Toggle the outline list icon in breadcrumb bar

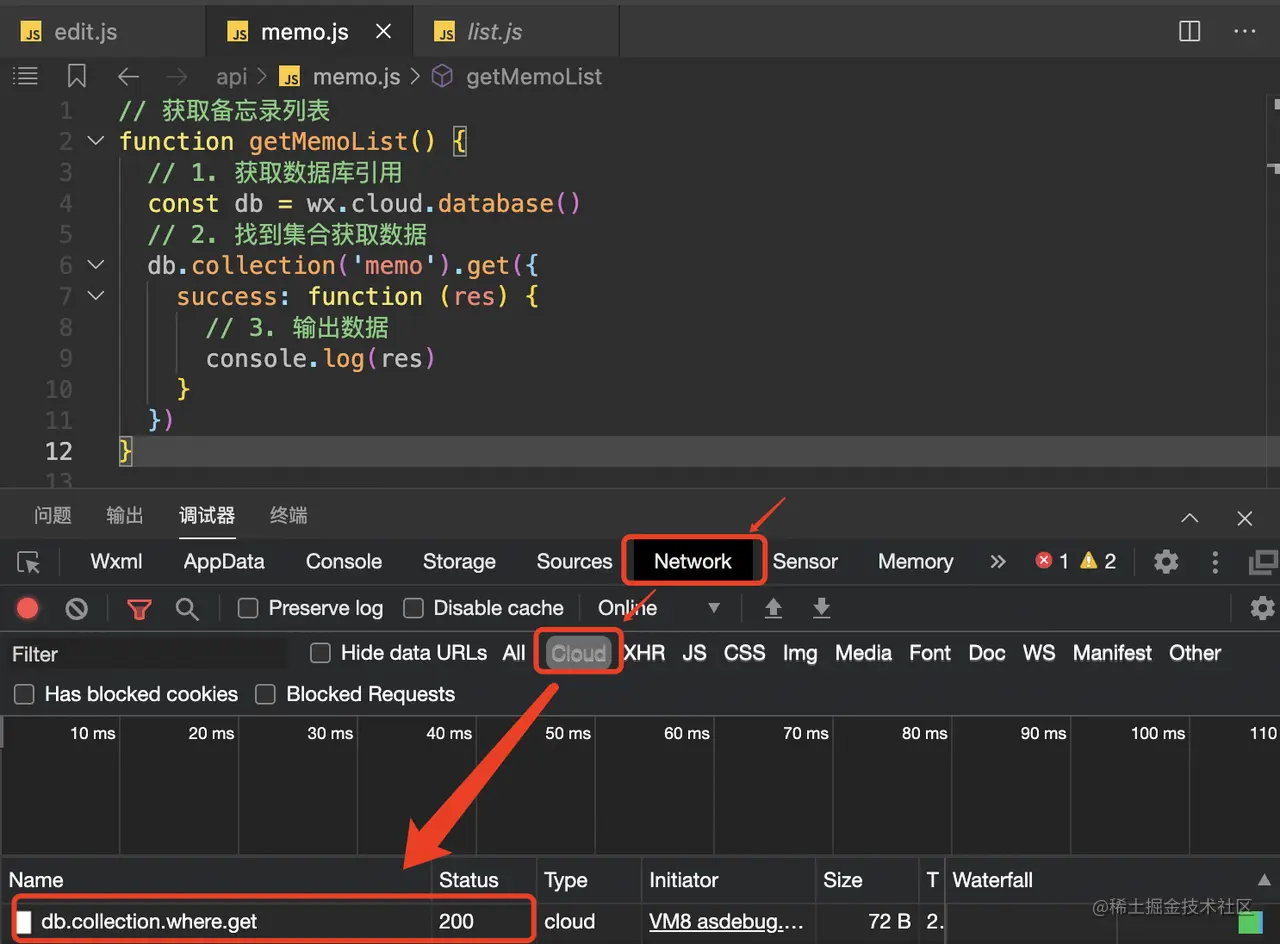[x=25, y=76]
